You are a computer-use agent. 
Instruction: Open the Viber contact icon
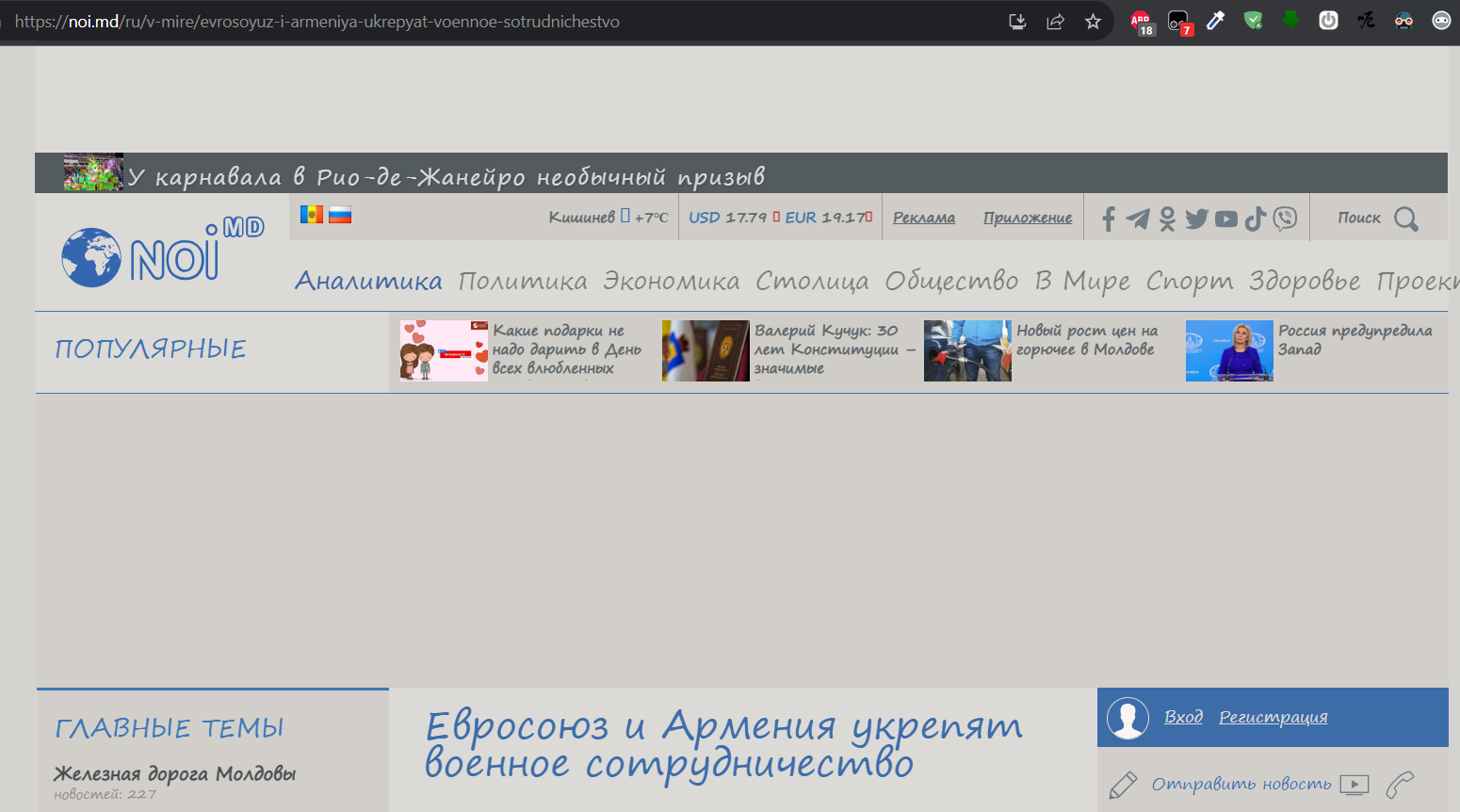pyautogui.click(x=1284, y=218)
